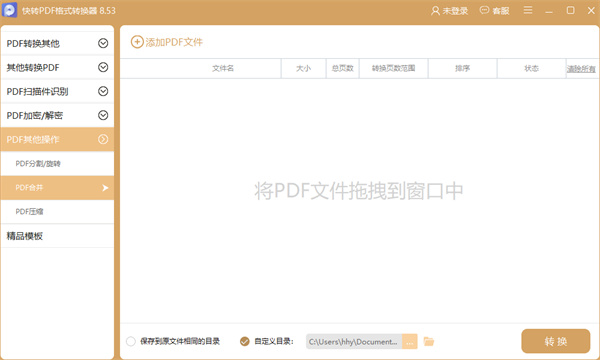This screenshot has width=600, height=360.
Task: Click the 文件名 column header
Action: coord(201,68)
